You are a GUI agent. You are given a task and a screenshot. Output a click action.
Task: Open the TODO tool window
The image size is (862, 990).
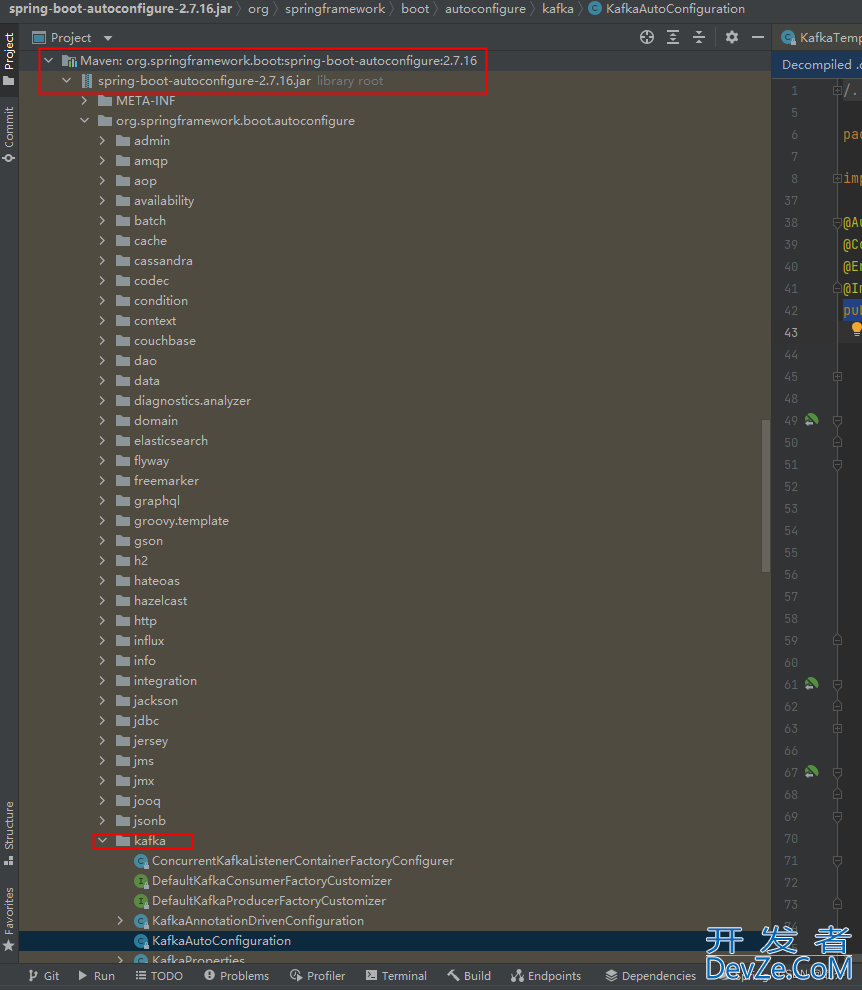[160, 975]
